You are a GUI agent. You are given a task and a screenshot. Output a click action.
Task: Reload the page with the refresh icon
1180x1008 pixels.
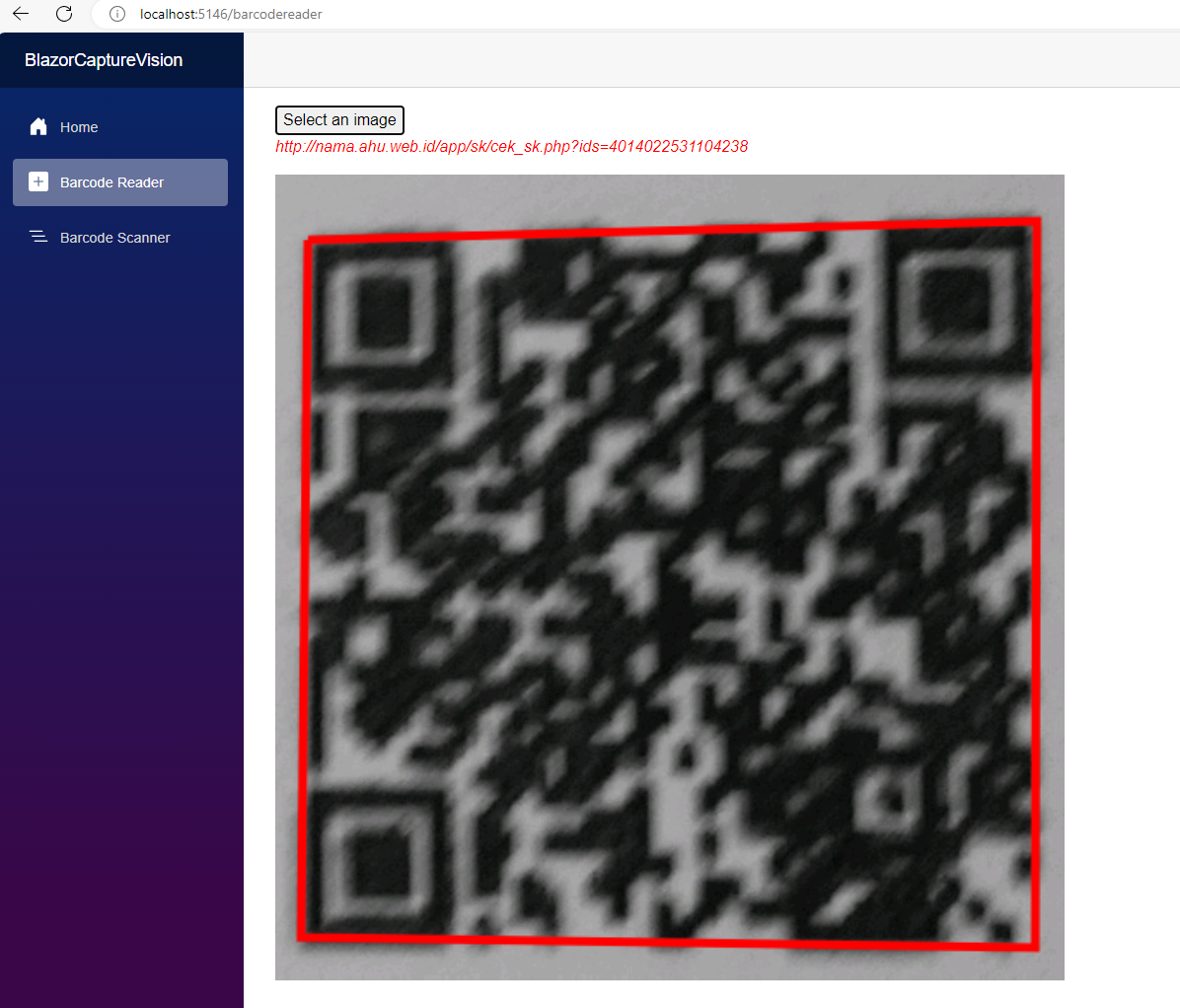64,14
